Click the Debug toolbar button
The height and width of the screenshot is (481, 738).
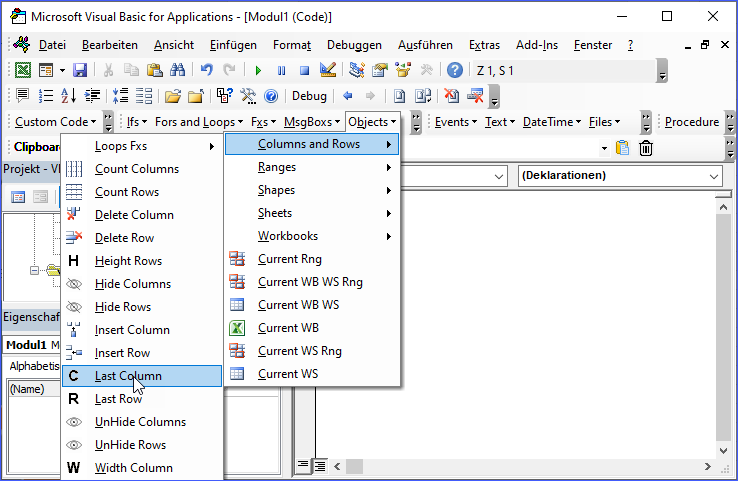[x=309, y=96]
